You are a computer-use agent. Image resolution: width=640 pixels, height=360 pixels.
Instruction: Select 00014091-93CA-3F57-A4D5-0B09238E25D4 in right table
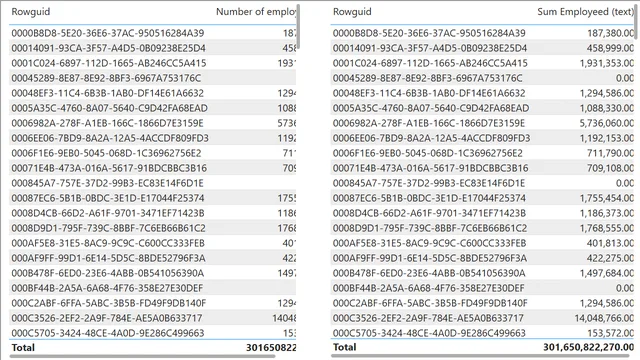click(x=430, y=48)
